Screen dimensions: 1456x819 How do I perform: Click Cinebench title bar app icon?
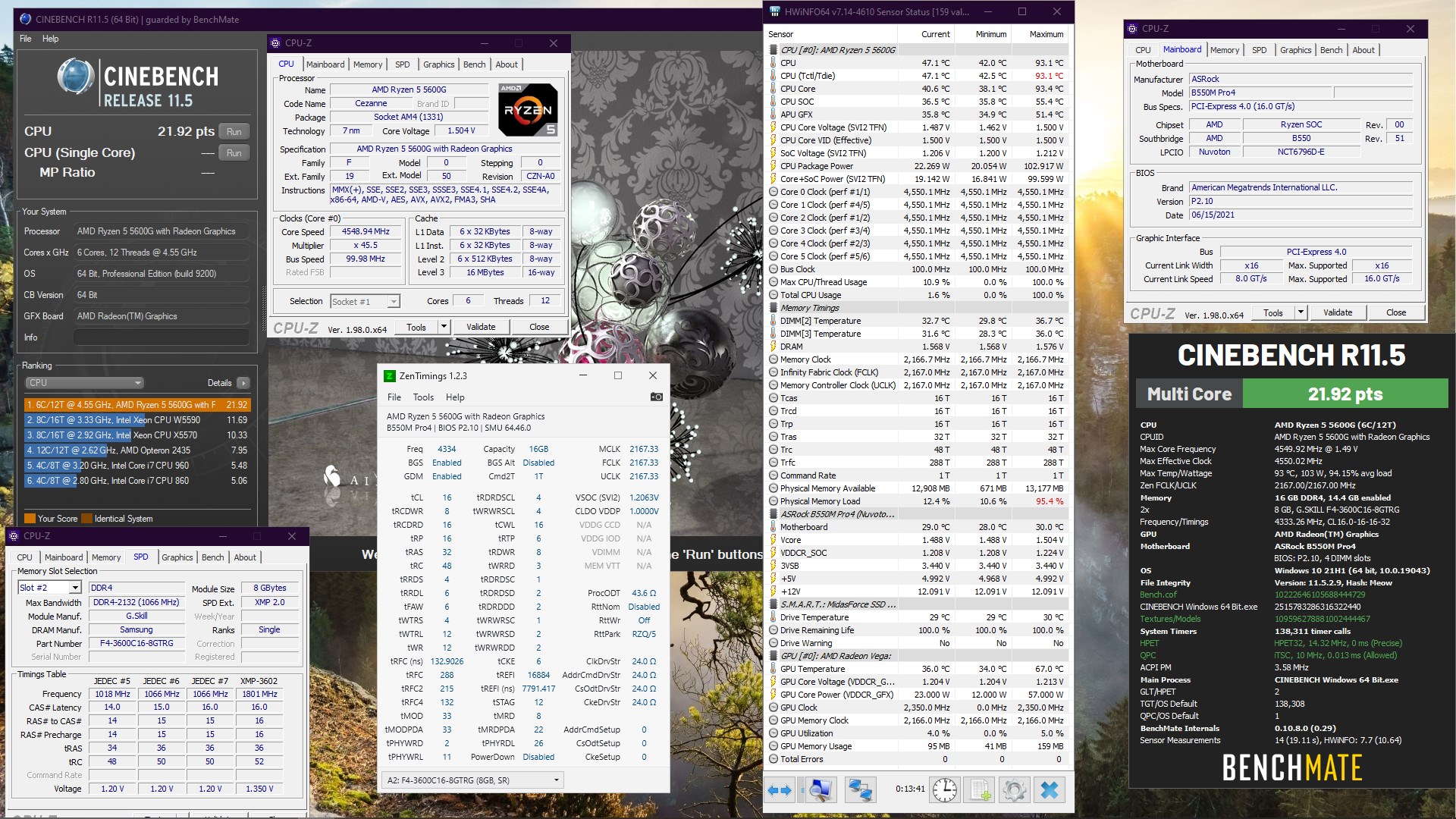tap(25, 19)
